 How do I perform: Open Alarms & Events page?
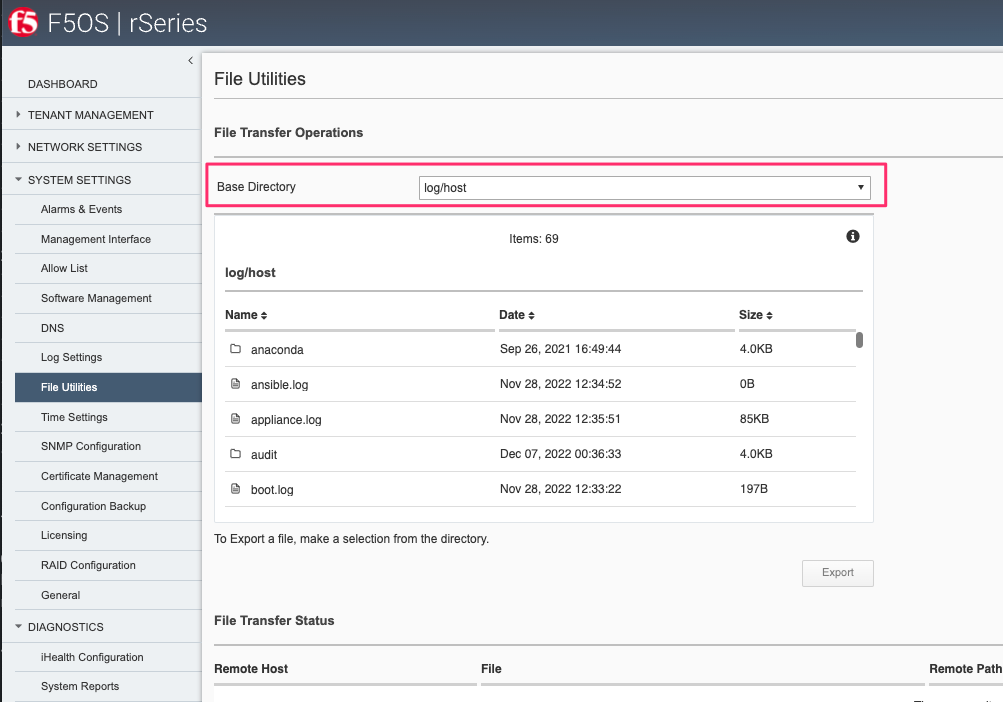[81, 209]
